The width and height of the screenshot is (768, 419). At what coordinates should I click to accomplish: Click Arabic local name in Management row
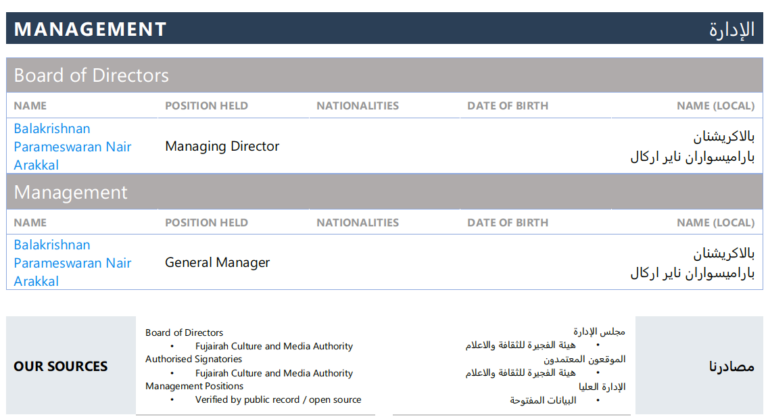[x=692, y=263]
